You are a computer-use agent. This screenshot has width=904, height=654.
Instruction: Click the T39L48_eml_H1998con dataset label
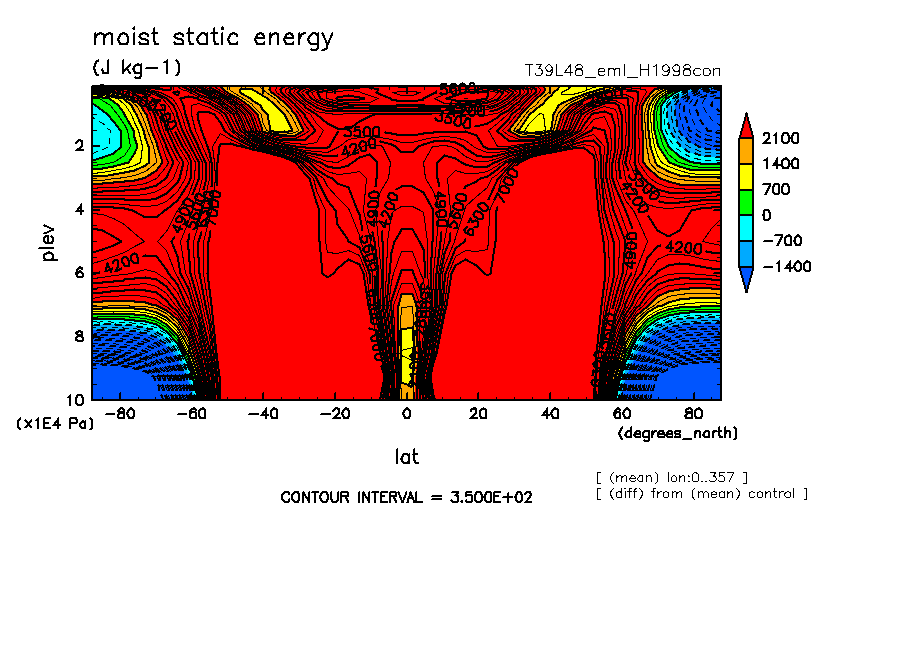click(622, 71)
